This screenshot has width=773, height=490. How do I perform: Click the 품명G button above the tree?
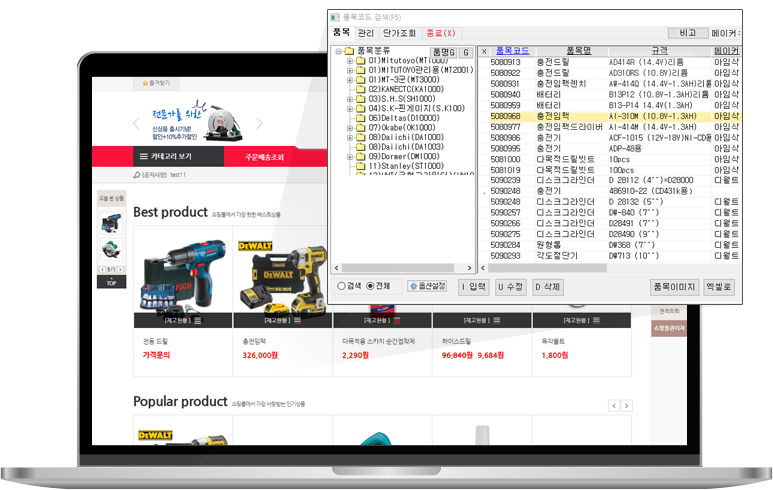tap(443, 52)
